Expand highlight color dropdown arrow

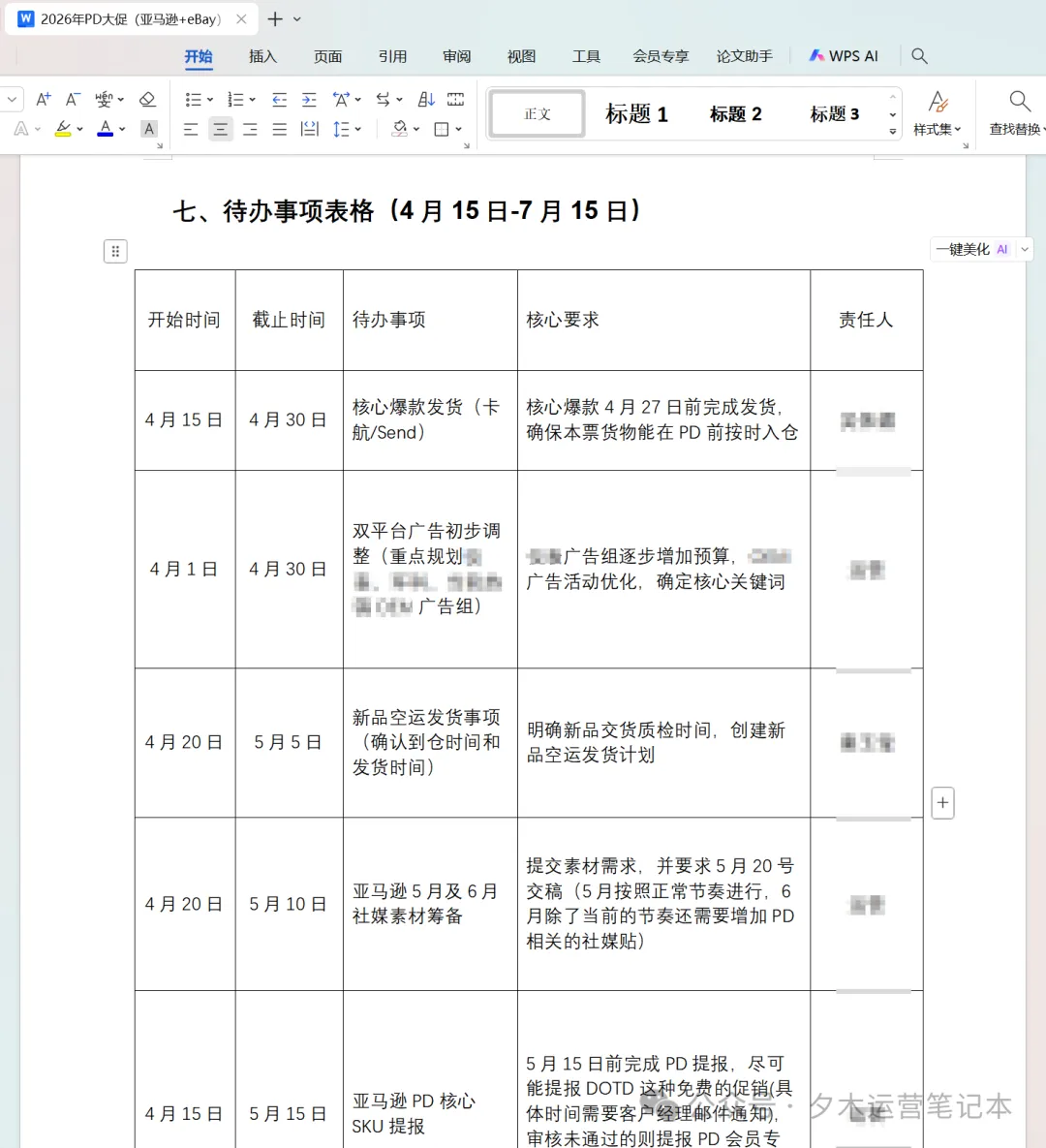[79, 130]
